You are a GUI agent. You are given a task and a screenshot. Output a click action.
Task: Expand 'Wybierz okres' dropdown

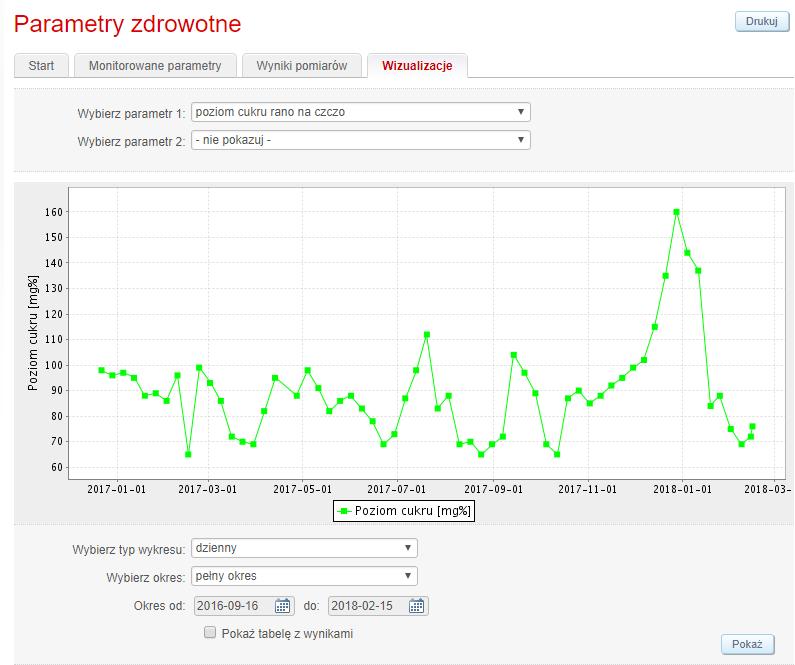304,576
